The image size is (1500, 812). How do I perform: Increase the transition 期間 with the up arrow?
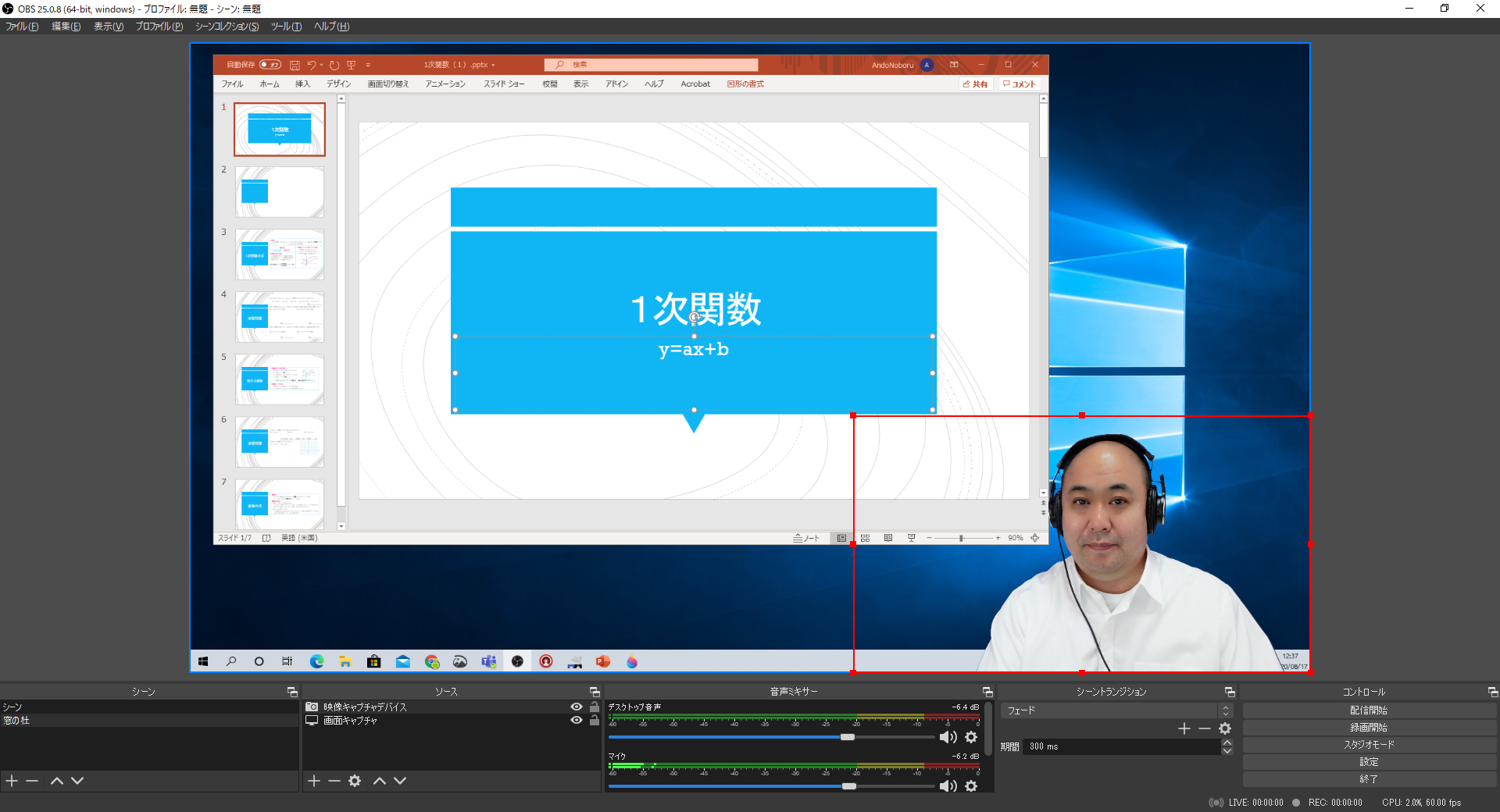point(1227,743)
